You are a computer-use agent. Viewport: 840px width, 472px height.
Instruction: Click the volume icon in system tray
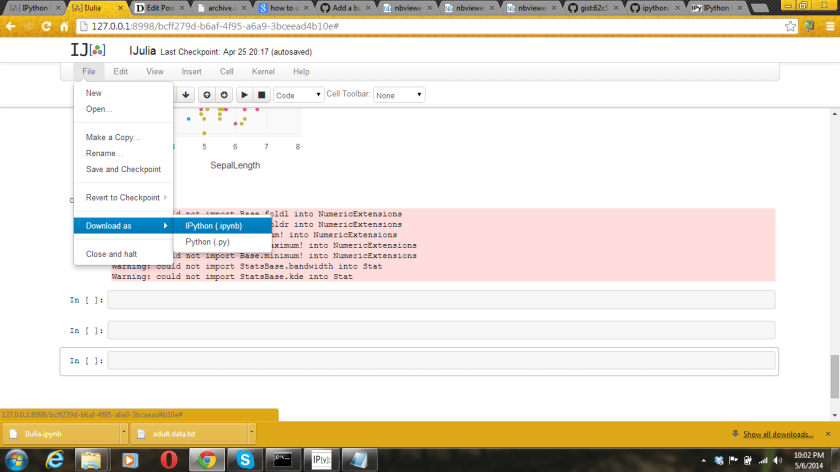pyautogui.click(x=778, y=460)
